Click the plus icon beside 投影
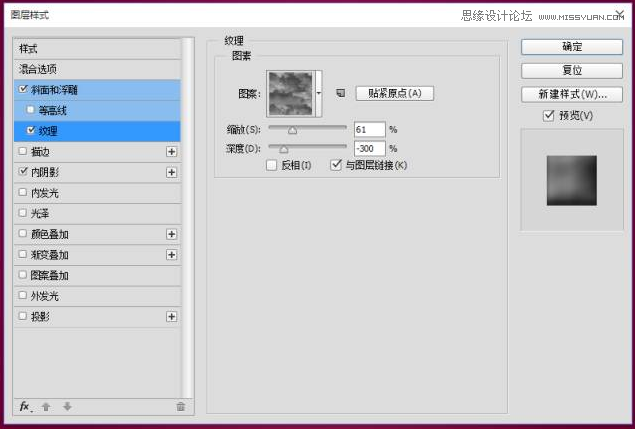The width and height of the screenshot is (635, 429). (171, 316)
